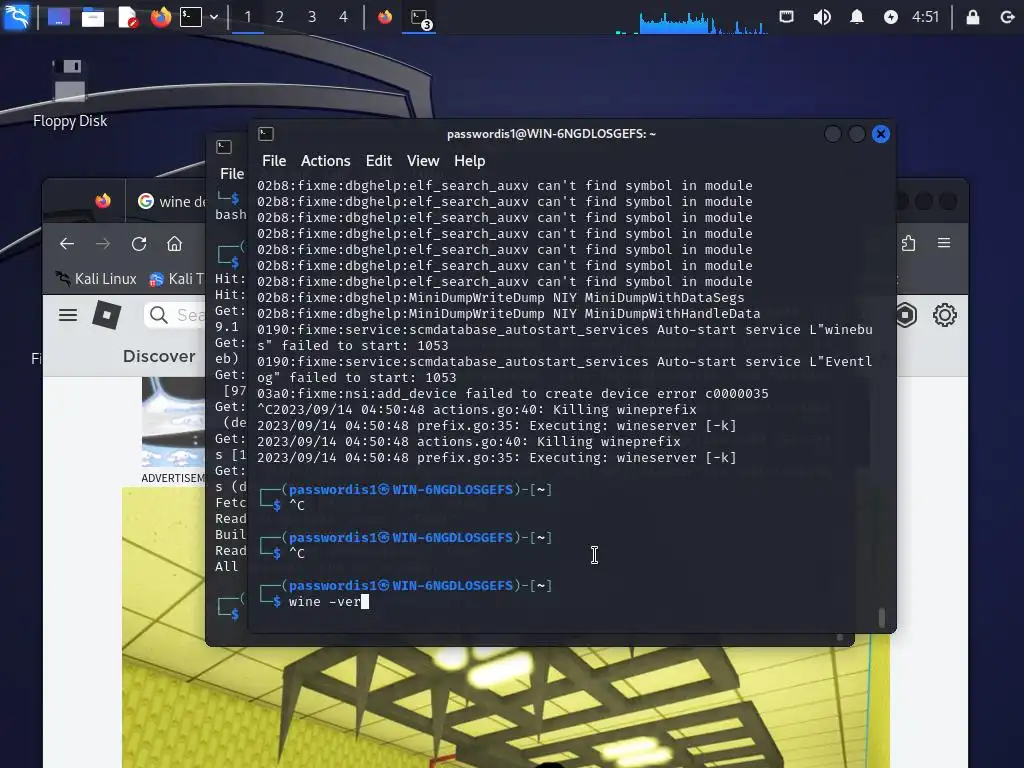Screen dimensions: 1024x768
Task: Click the front terminal scrollbar handle
Action: click(x=882, y=617)
